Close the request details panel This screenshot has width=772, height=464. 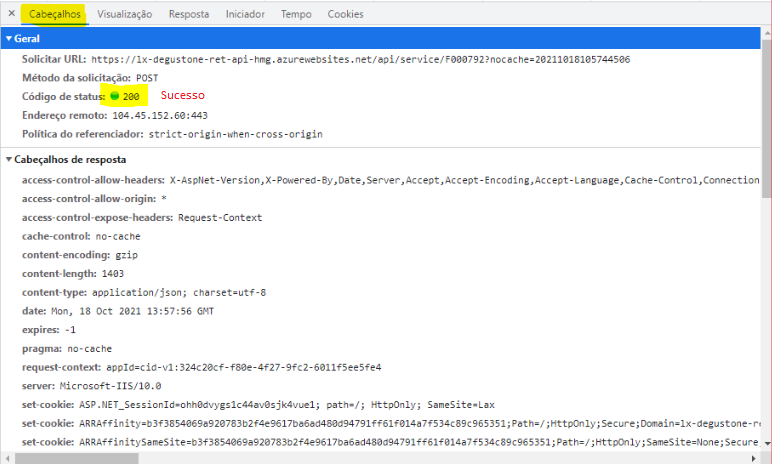pyautogui.click(x=10, y=14)
